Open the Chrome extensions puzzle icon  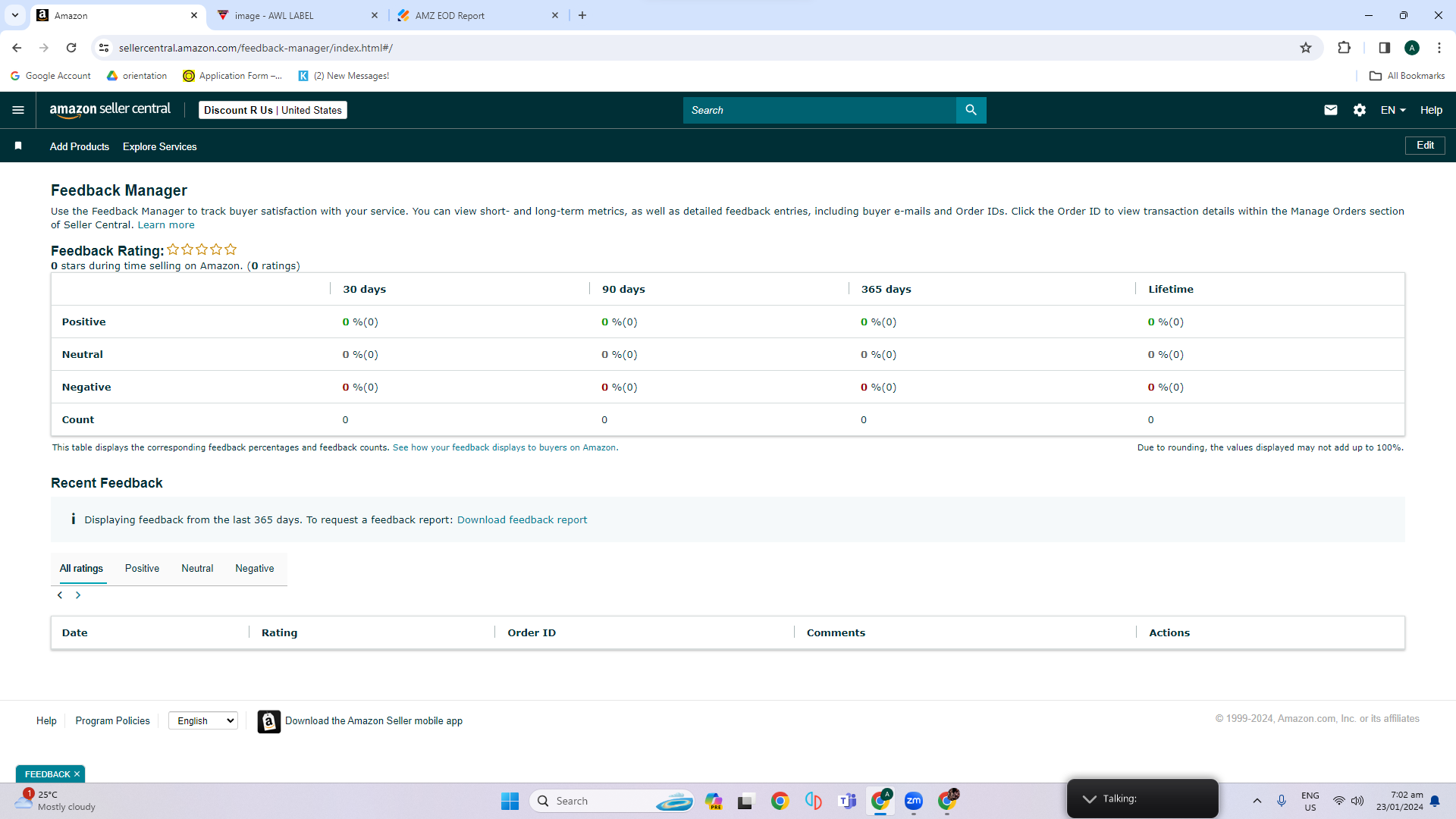1344,48
